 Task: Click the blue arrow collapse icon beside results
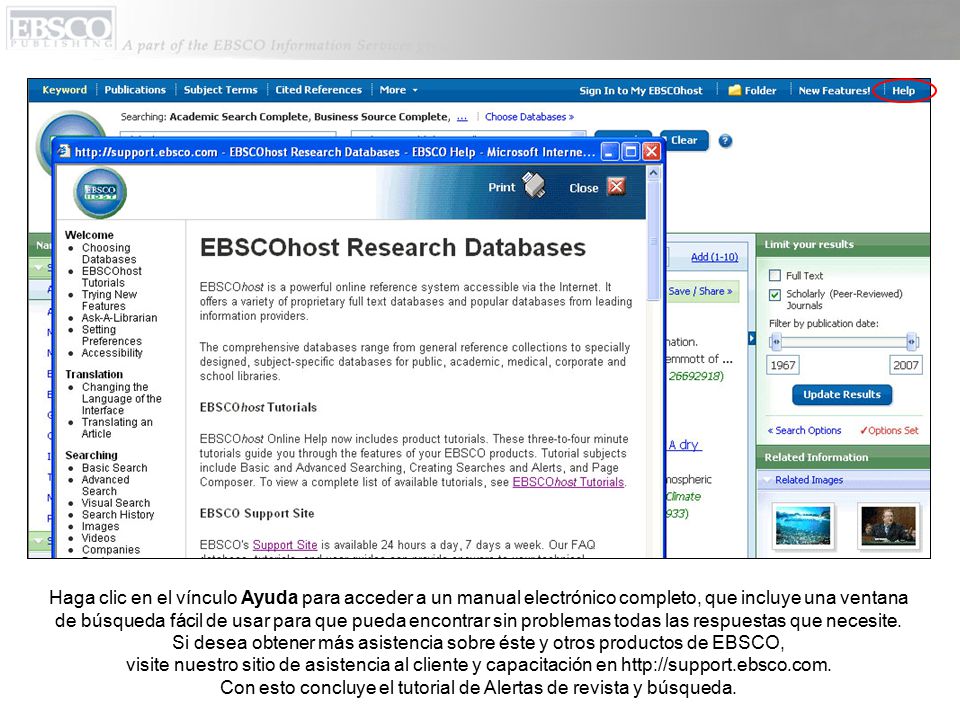click(x=752, y=338)
